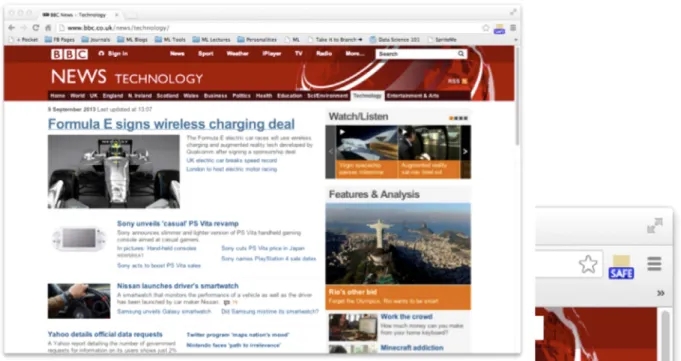
Task: Open the Work the crowd feature link
Action: [x=406, y=317]
